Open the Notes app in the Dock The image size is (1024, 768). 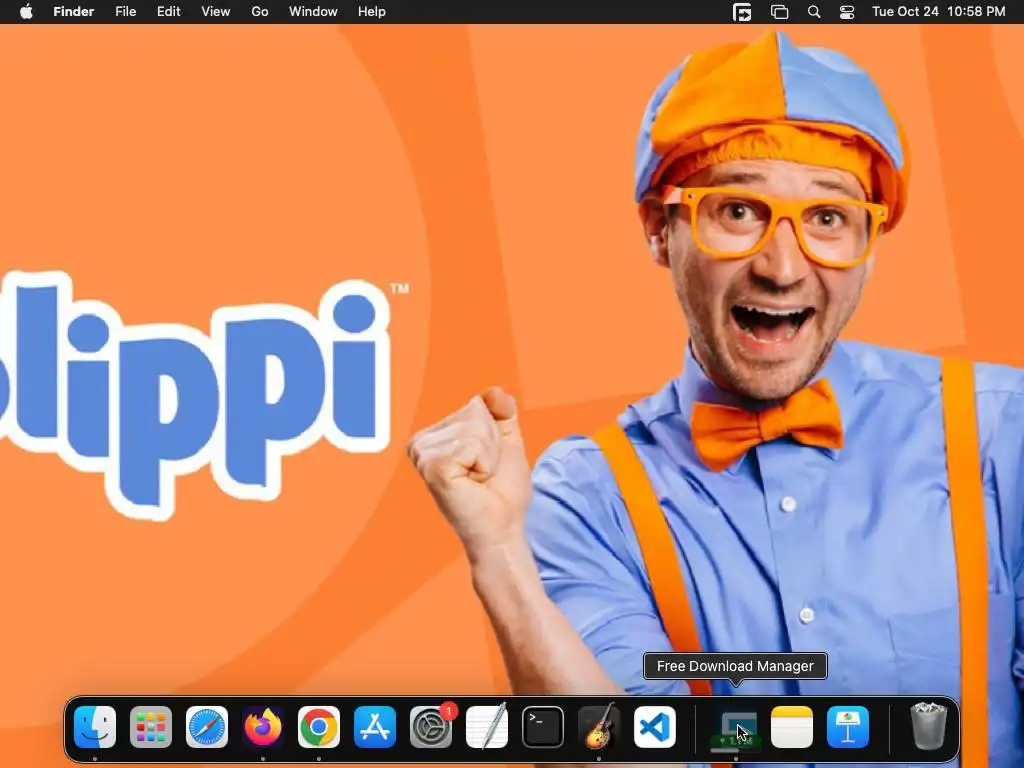792,727
